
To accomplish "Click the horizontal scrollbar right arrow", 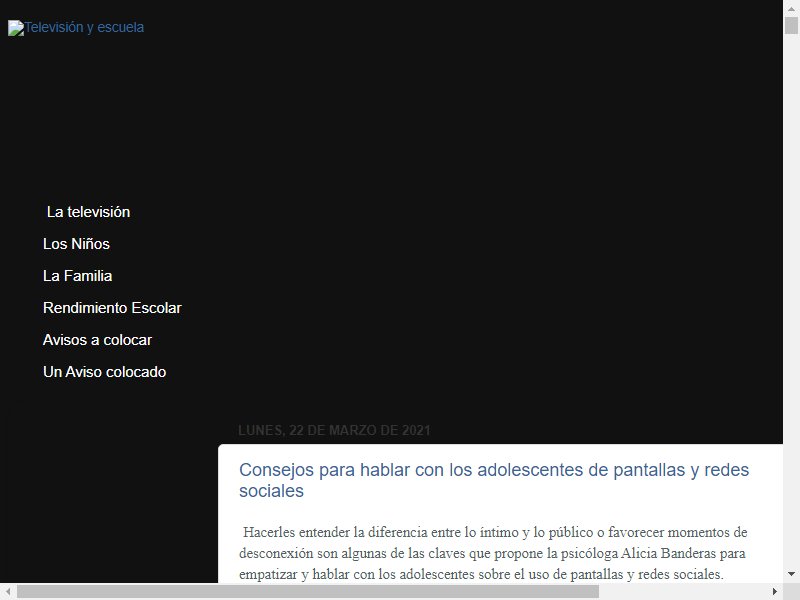I will (x=774, y=592).
